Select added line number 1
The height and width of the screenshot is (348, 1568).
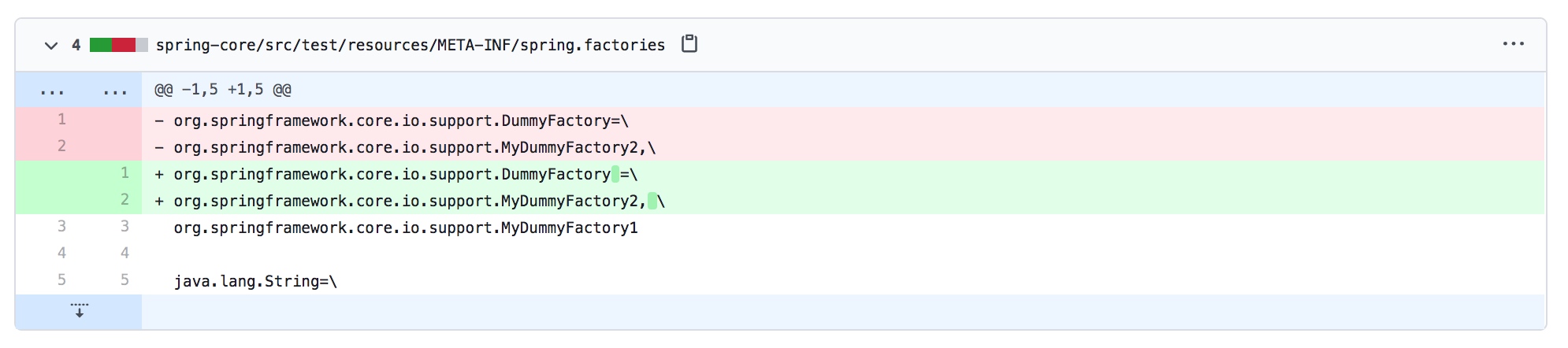[x=124, y=173]
